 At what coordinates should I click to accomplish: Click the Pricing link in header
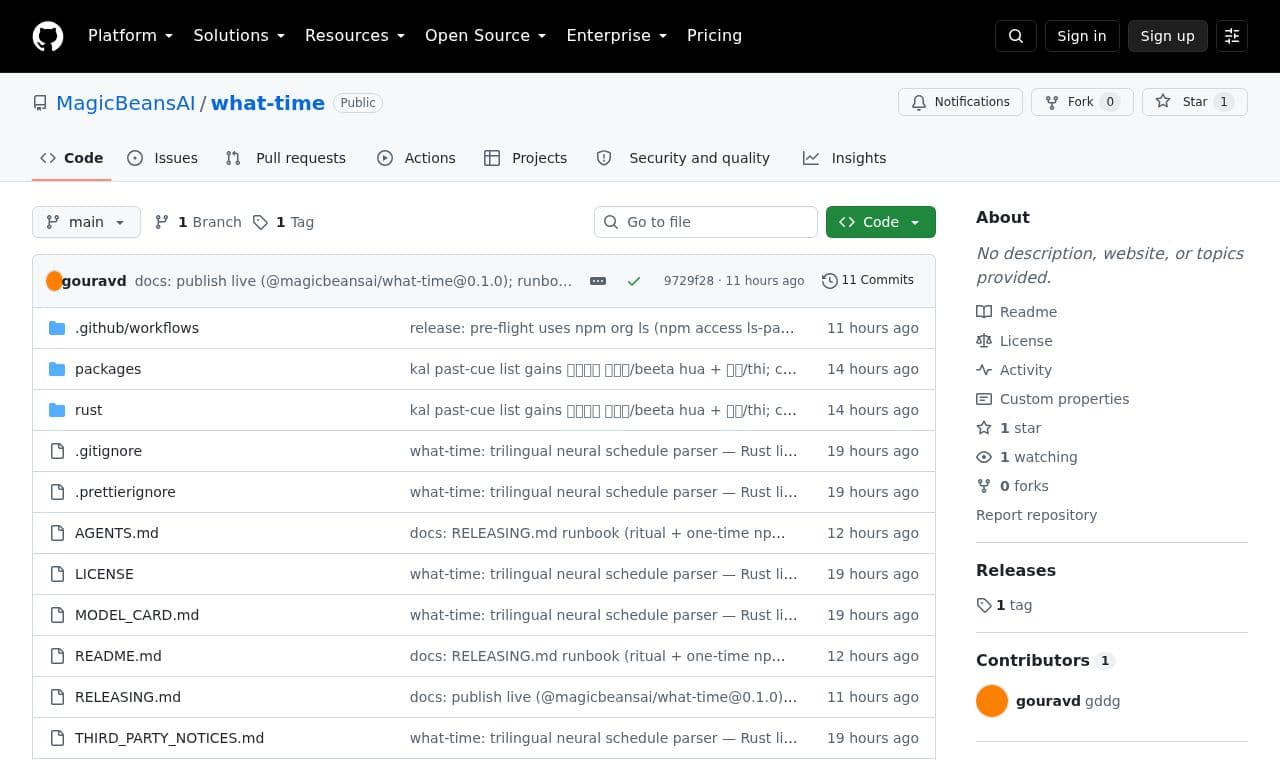tap(714, 36)
